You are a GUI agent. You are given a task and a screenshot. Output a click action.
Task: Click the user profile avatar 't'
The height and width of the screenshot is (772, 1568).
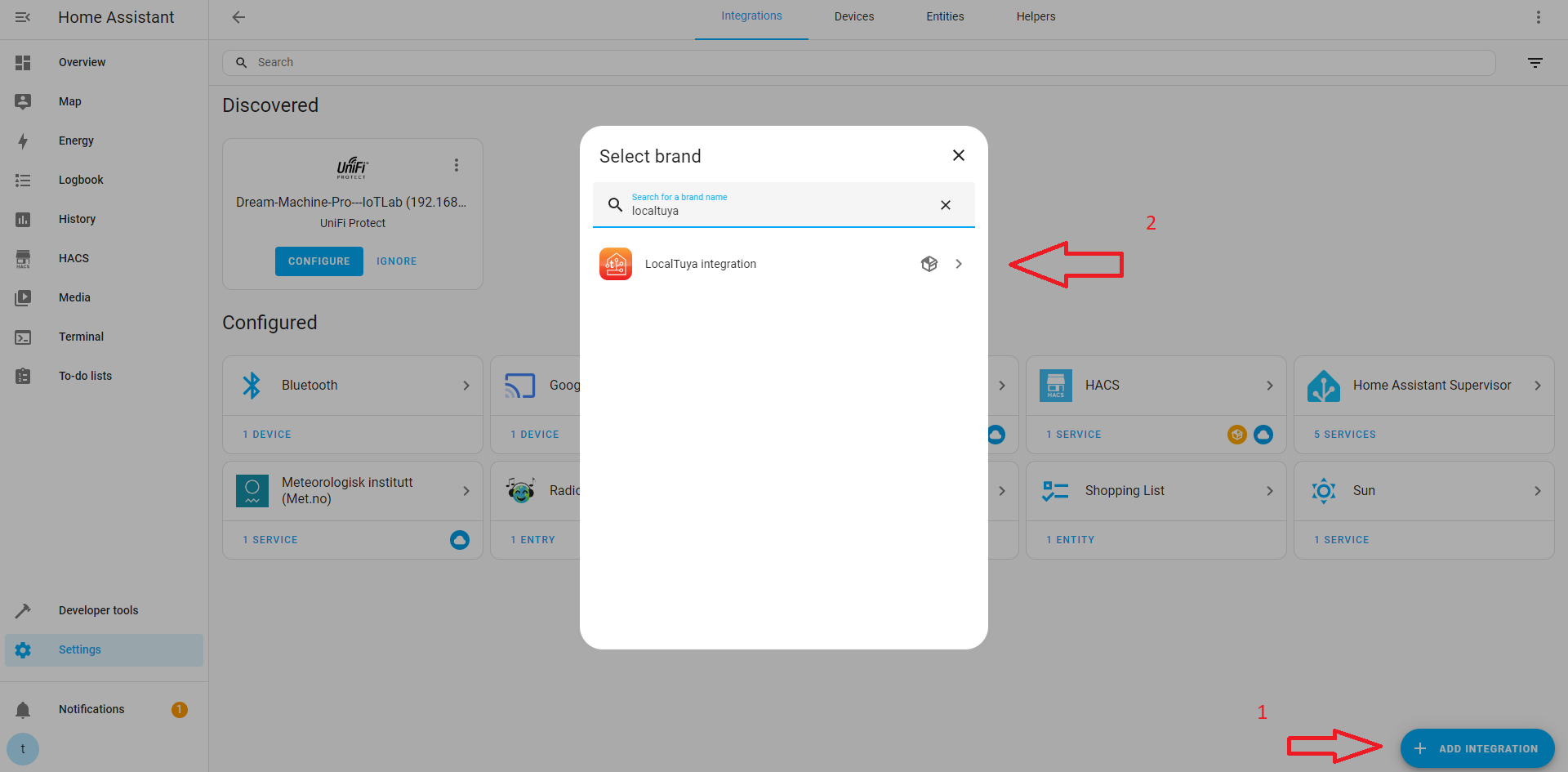(23, 748)
